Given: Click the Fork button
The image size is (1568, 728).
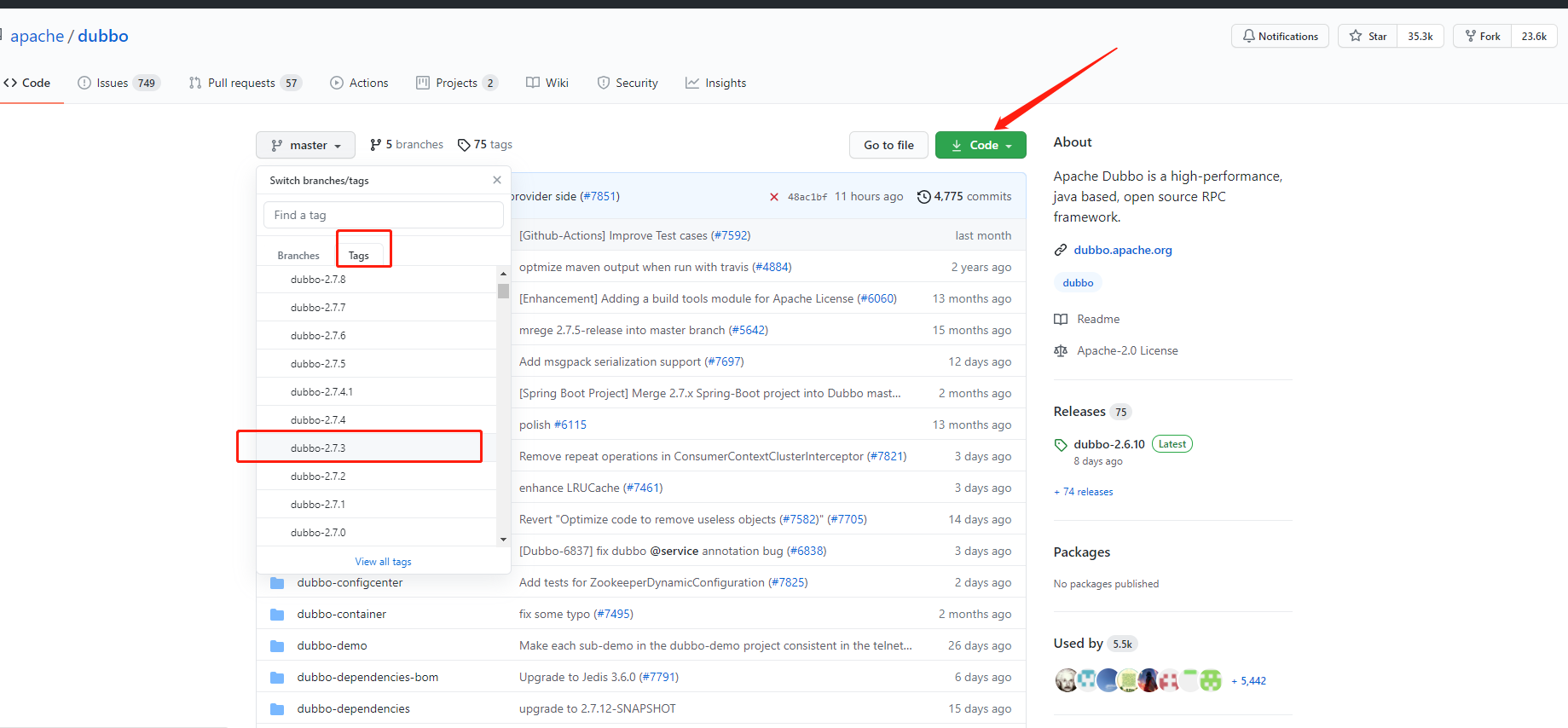Looking at the screenshot, I should [1483, 36].
